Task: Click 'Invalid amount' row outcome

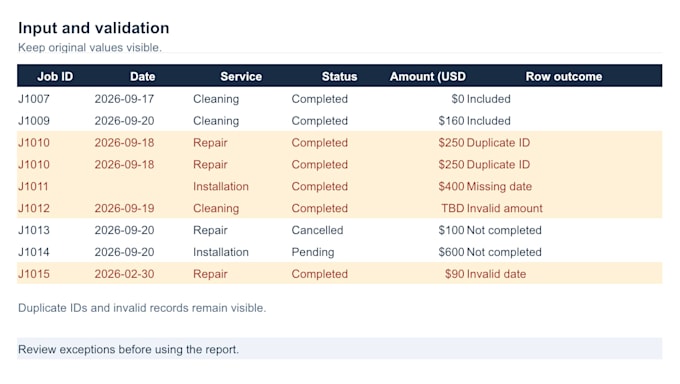Action: pos(504,208)
